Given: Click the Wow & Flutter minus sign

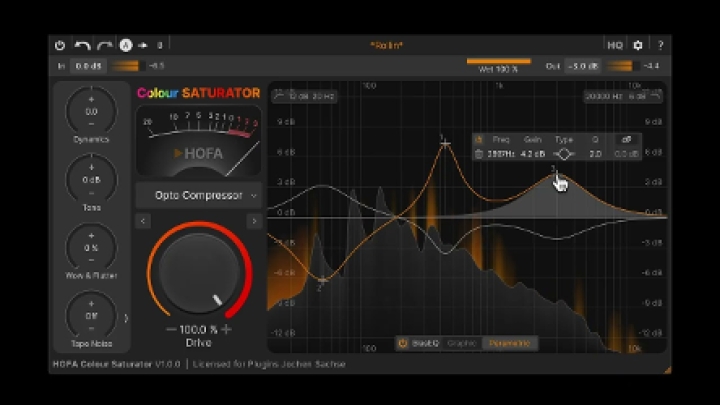Looking at the screenshot, I should point(91,260).
